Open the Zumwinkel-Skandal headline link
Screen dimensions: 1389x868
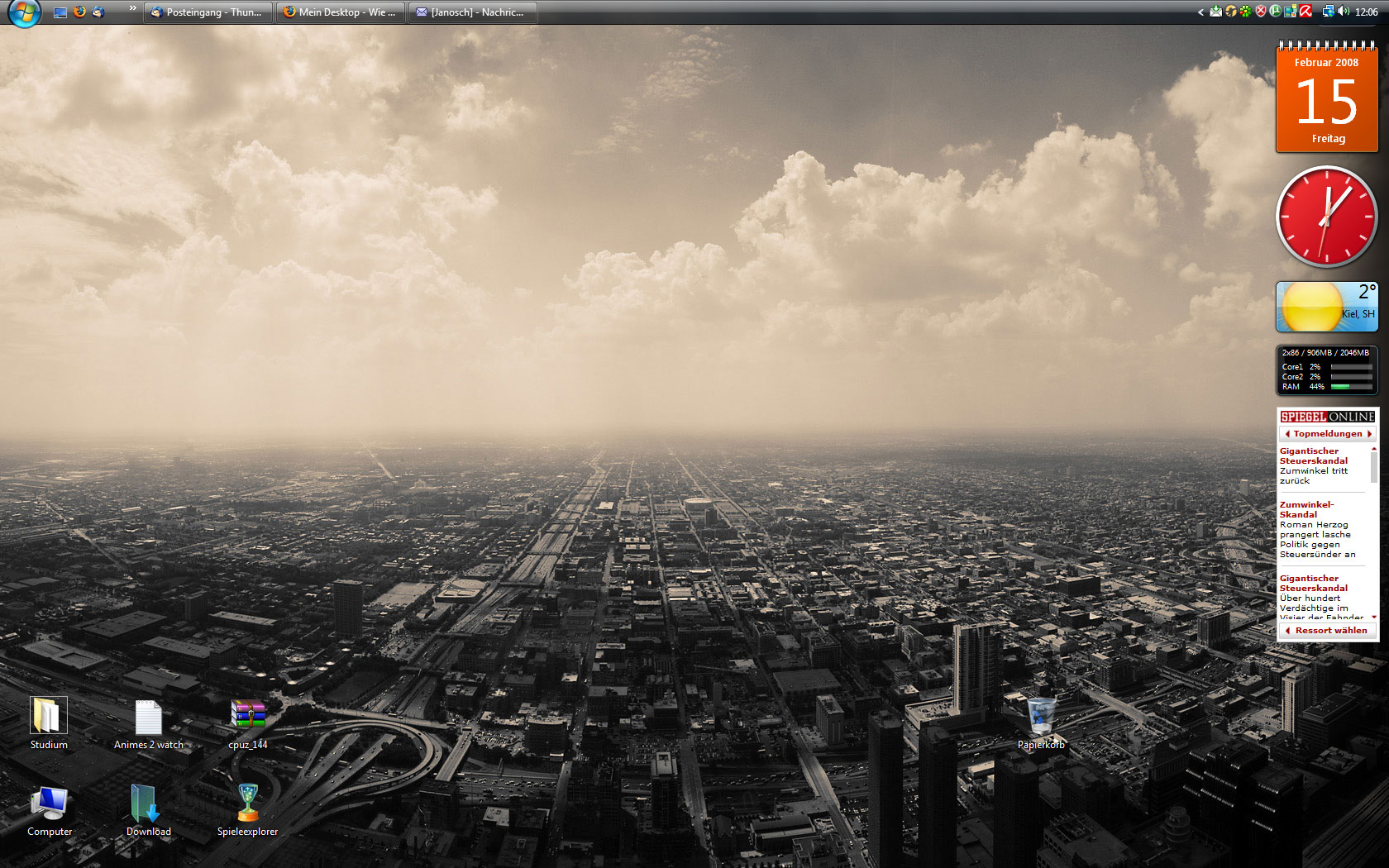pyautogui.click(x=1306, y=509)
